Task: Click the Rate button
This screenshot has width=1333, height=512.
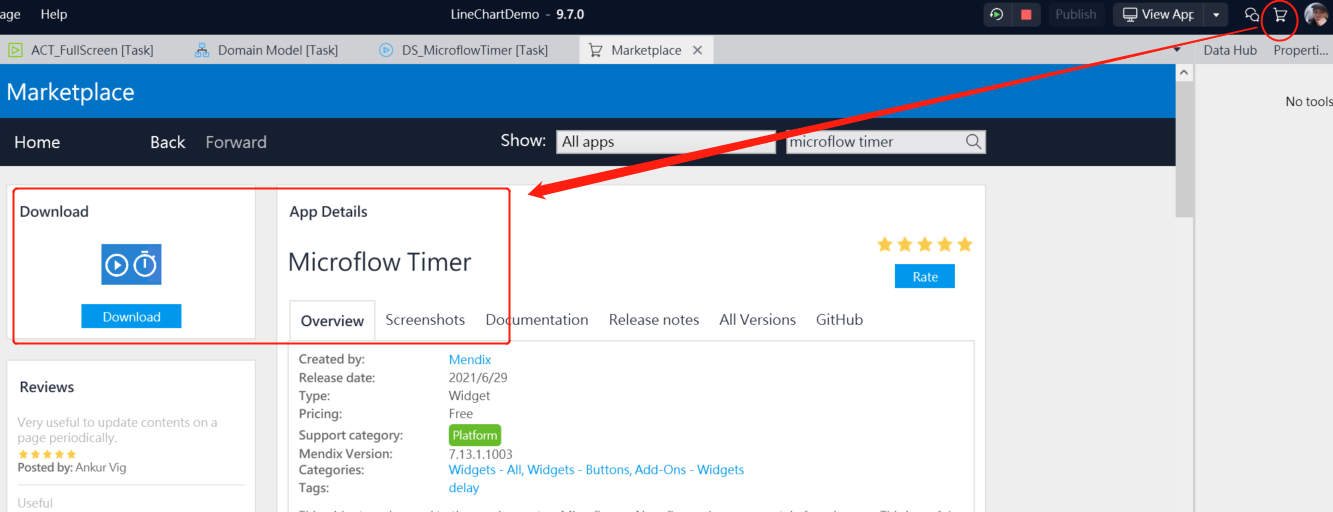Action: click(925, 276)
